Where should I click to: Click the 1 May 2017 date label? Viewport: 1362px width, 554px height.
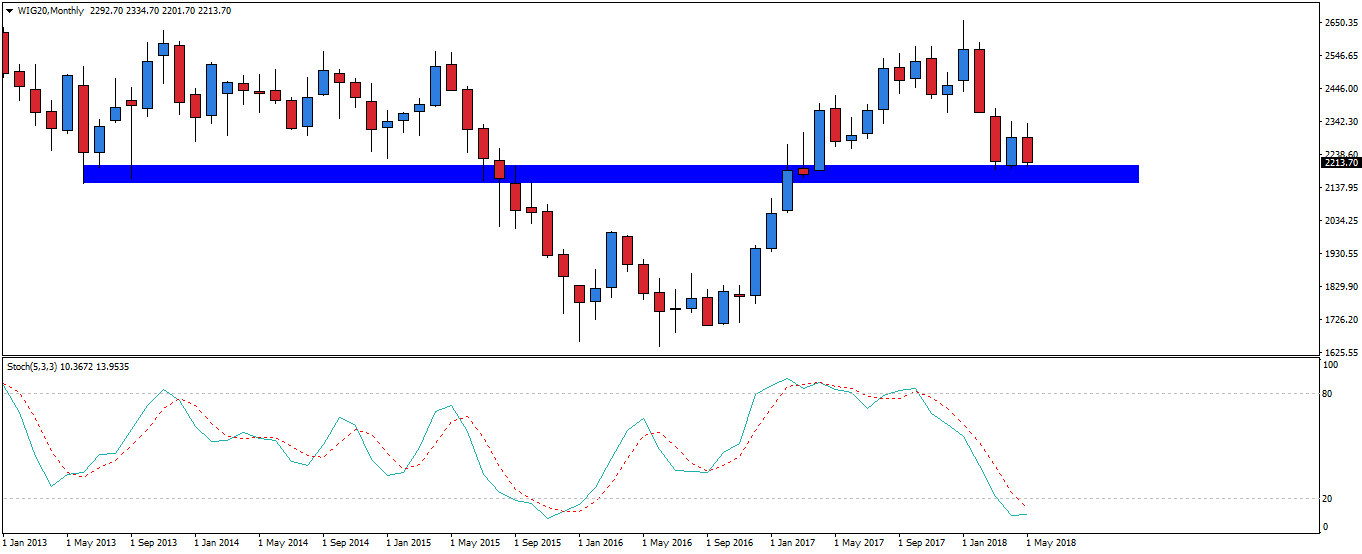pyautogui.click(x=859, y=543)
